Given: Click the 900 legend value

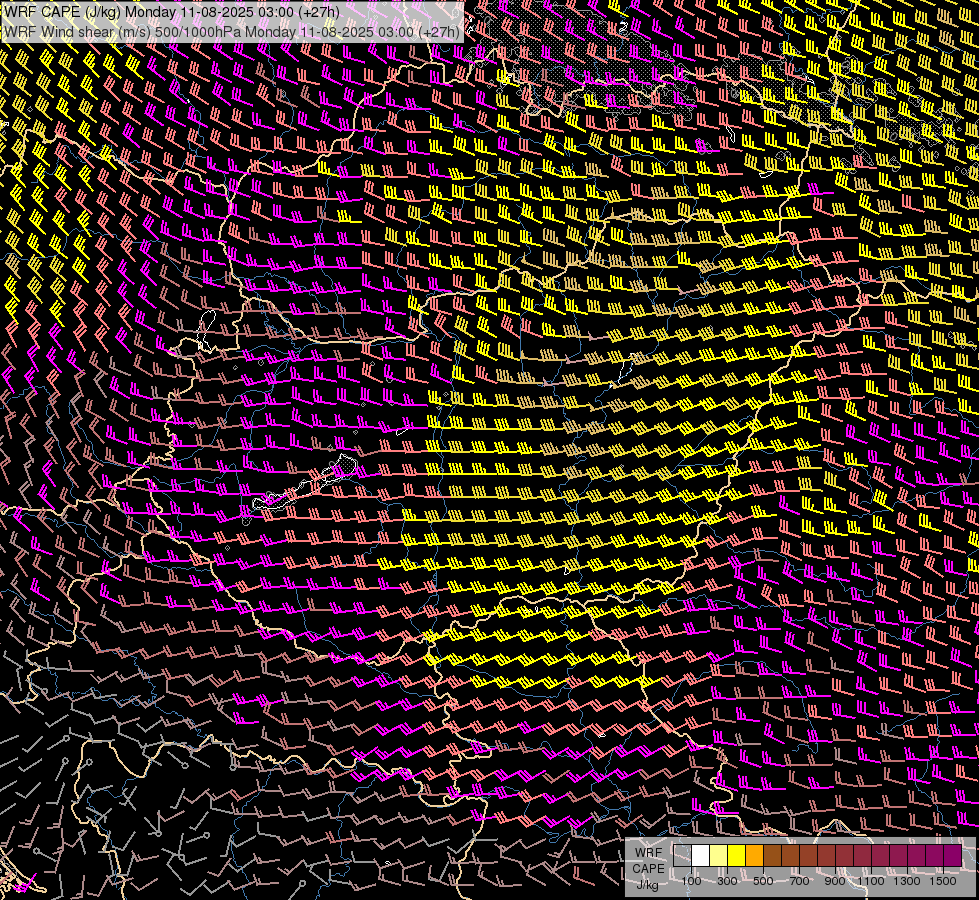Looking at the screenshot, I should pyautogui.click(x=835, y=881).
